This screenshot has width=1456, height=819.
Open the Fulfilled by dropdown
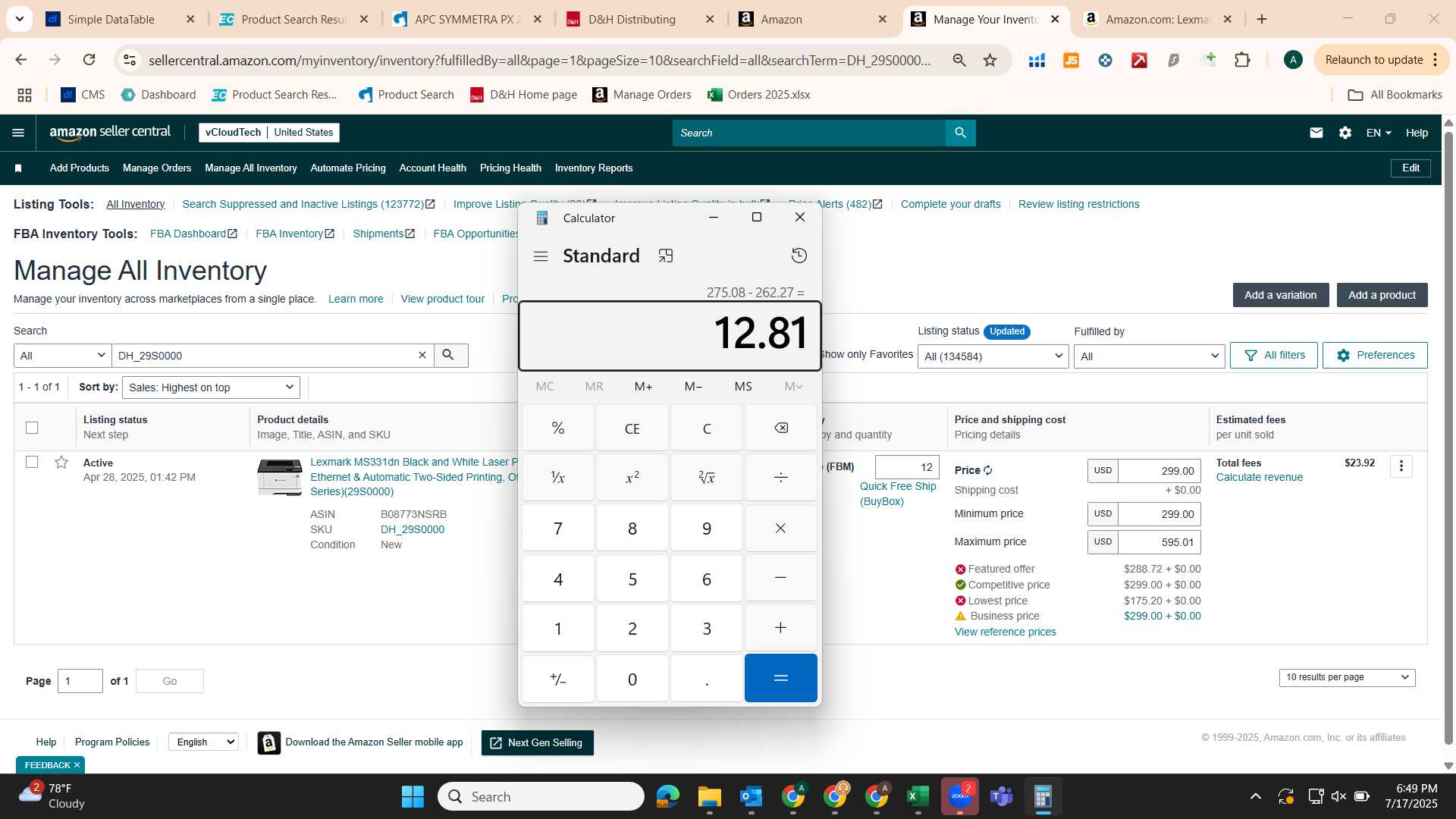point(1149,356)
